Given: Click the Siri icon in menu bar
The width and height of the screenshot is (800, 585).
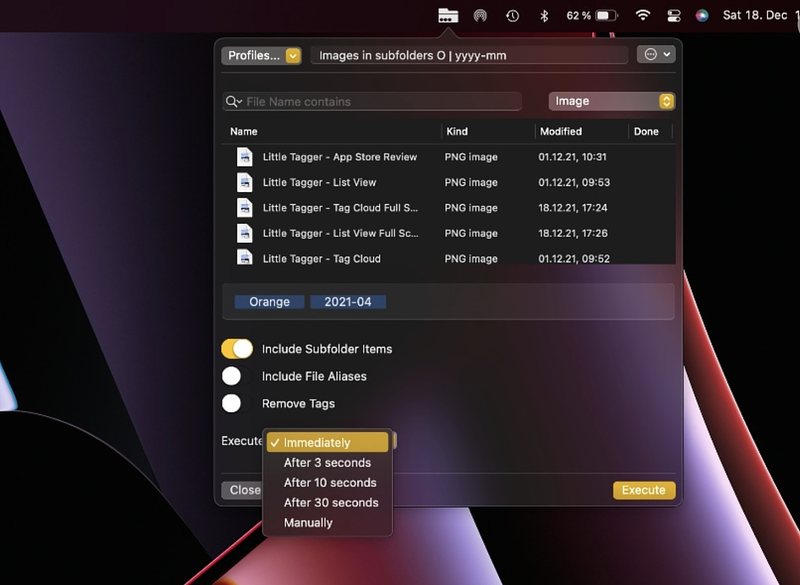Looking at the screenshot, I should pos(702,16).
